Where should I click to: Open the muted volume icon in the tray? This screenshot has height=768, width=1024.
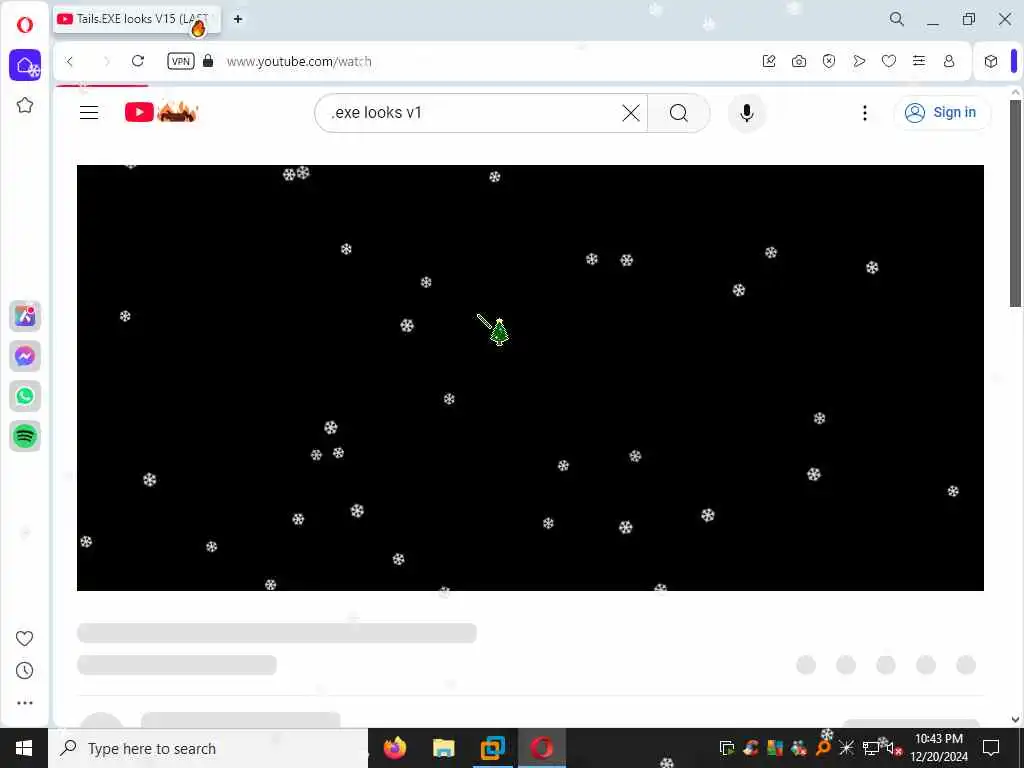pyautogui.click(x=893, y=748)
